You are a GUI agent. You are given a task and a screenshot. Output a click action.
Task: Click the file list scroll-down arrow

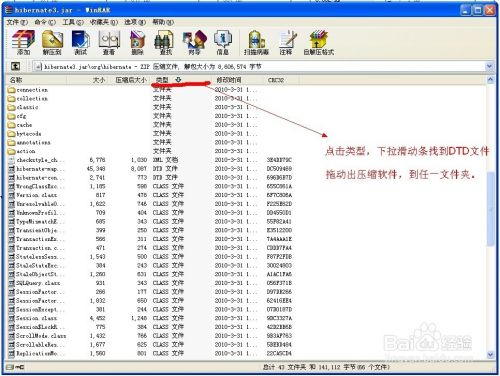pyautogui.click(x=490, y=355)
